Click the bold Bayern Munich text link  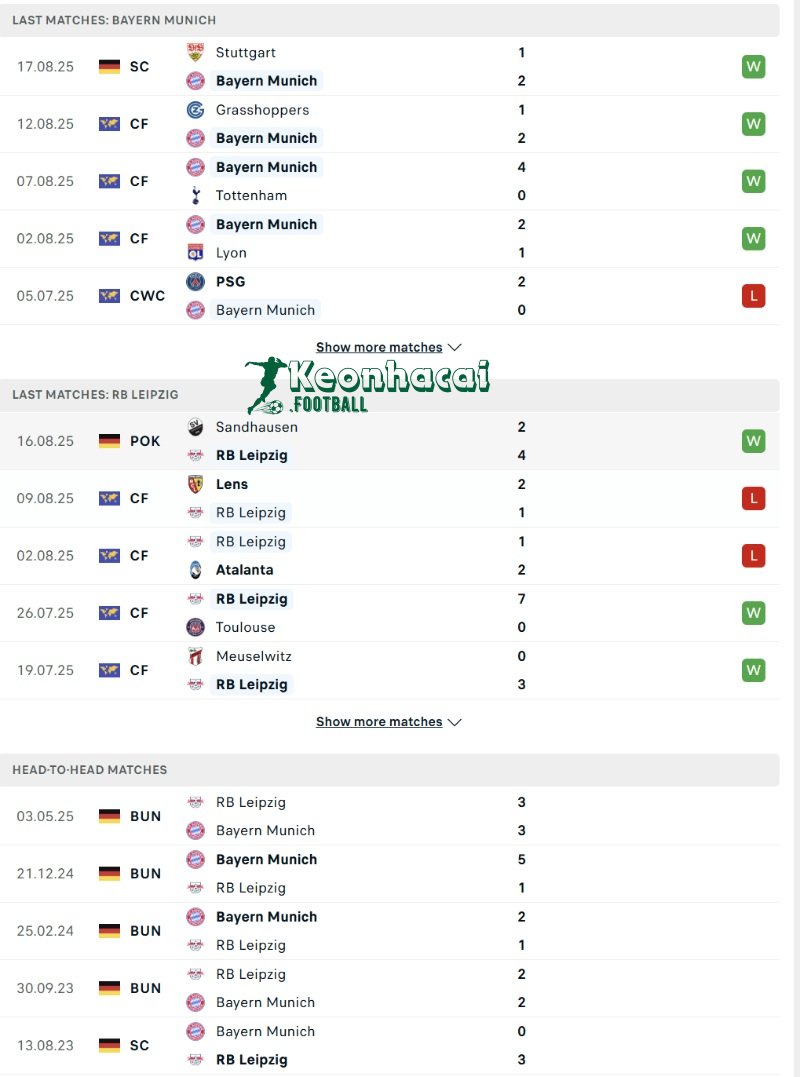(266, 80)
